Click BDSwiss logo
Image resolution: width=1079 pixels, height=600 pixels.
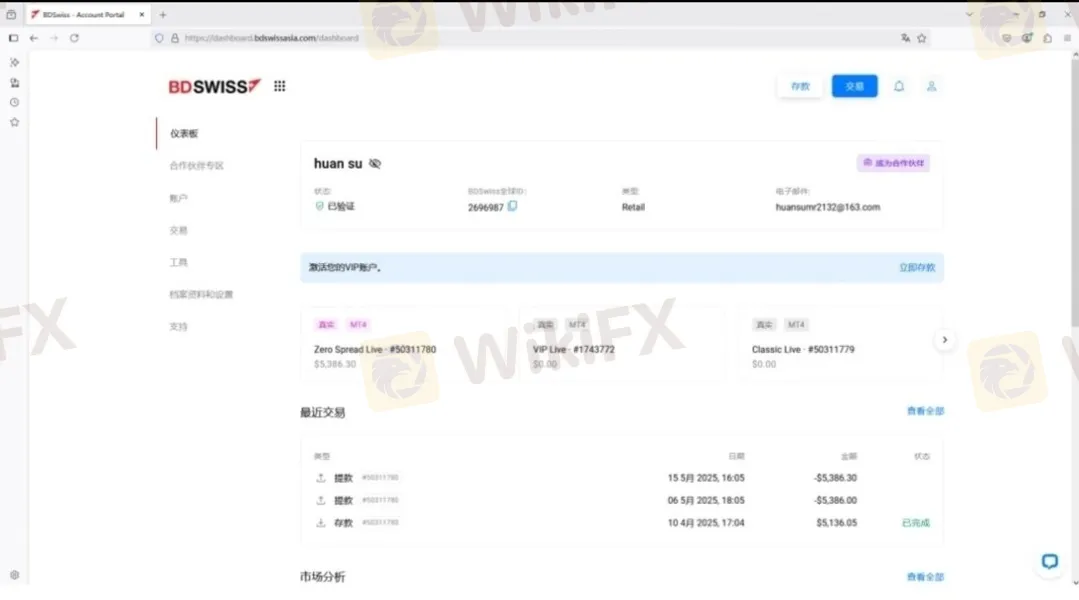[x=215, y=86]
